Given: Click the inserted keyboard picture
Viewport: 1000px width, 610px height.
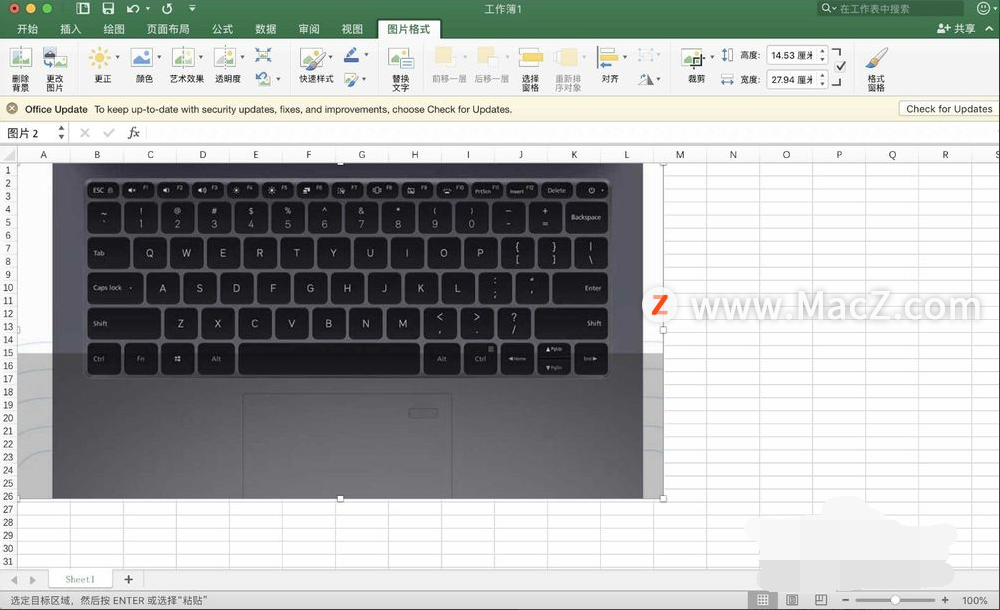Looking at the screenshot, I should [341, 331].
